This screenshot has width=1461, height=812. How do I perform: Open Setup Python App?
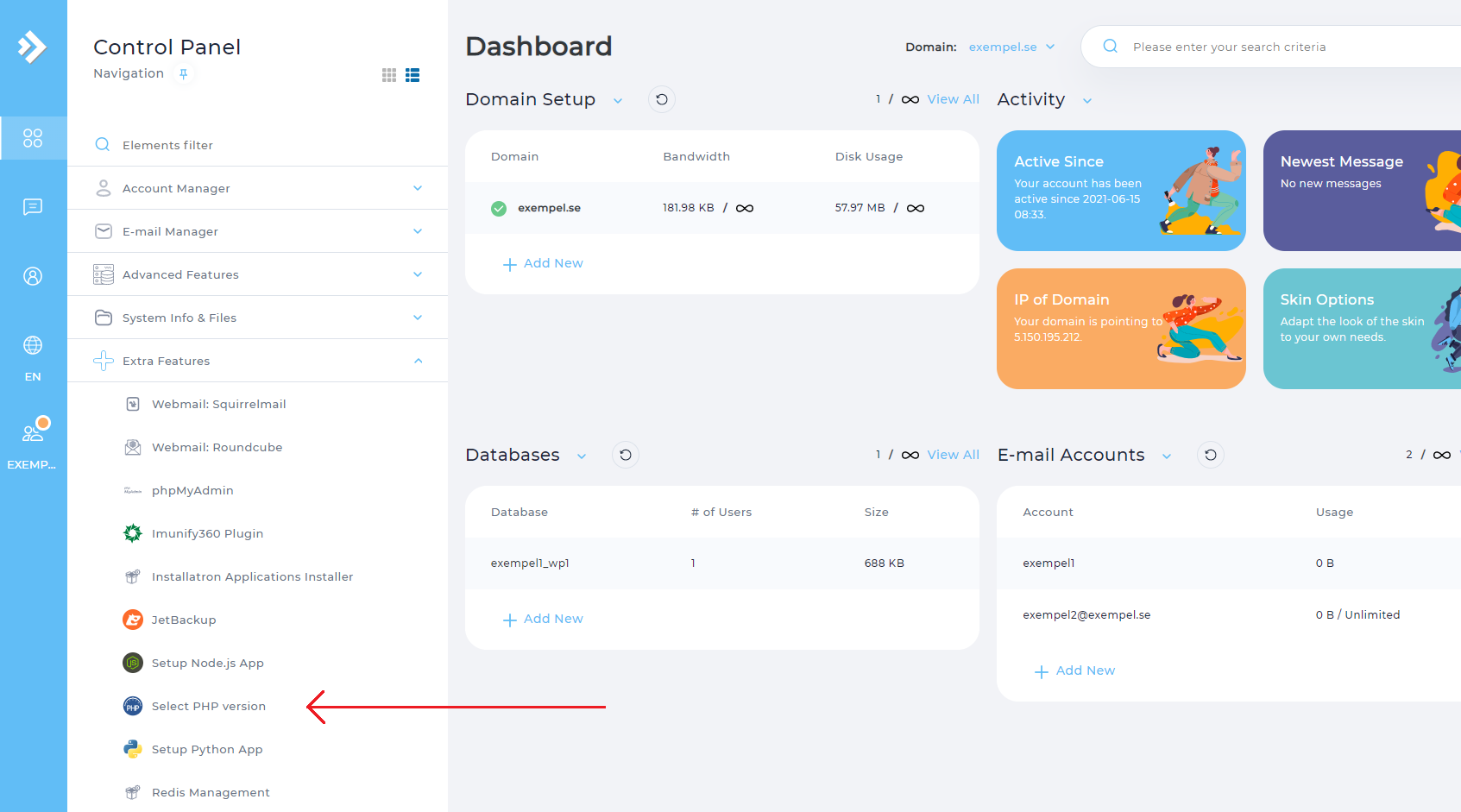tap(207, 750)
